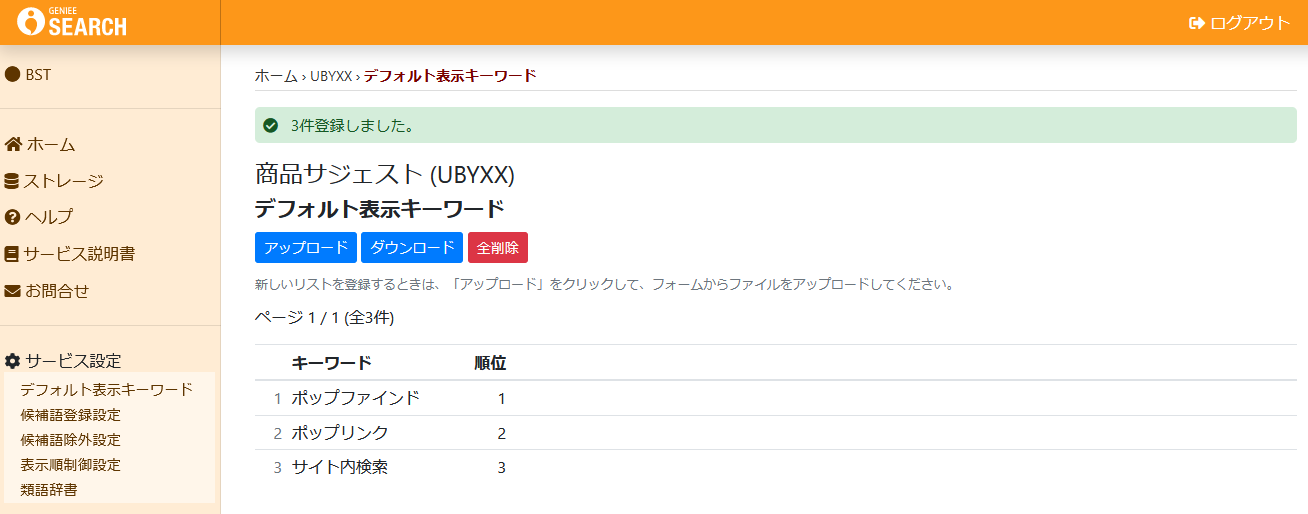
Task: Click the red 全削除 button
Action: (x=498, y=248)
